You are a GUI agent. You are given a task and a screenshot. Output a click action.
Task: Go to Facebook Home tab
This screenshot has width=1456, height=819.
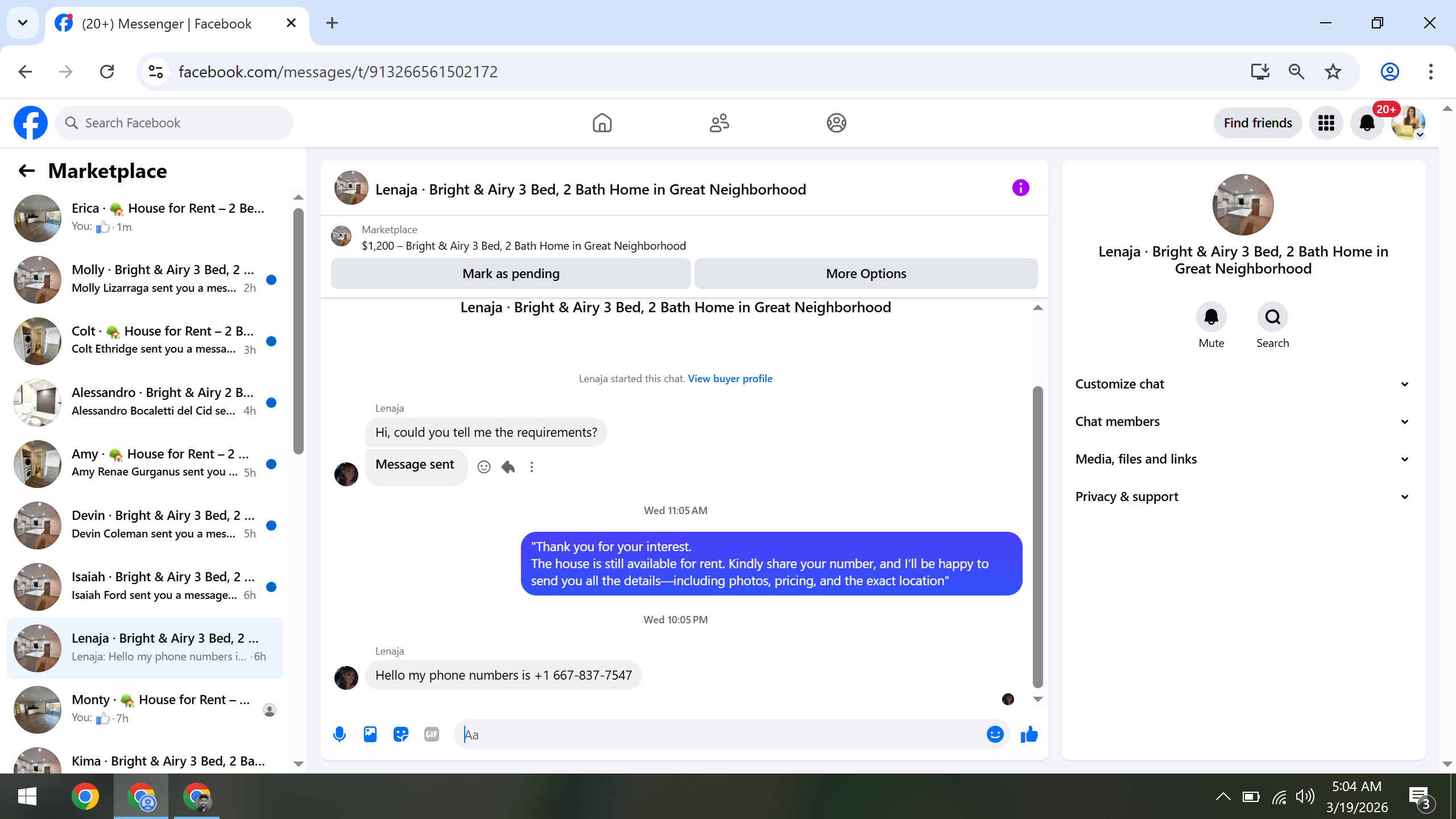(x=602, y=123)
